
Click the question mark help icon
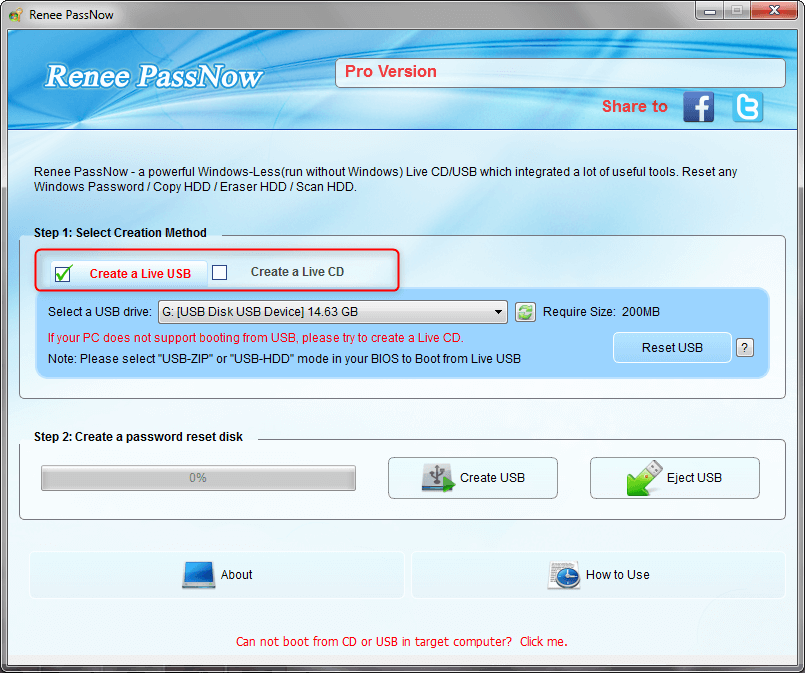tap(744, 347)
